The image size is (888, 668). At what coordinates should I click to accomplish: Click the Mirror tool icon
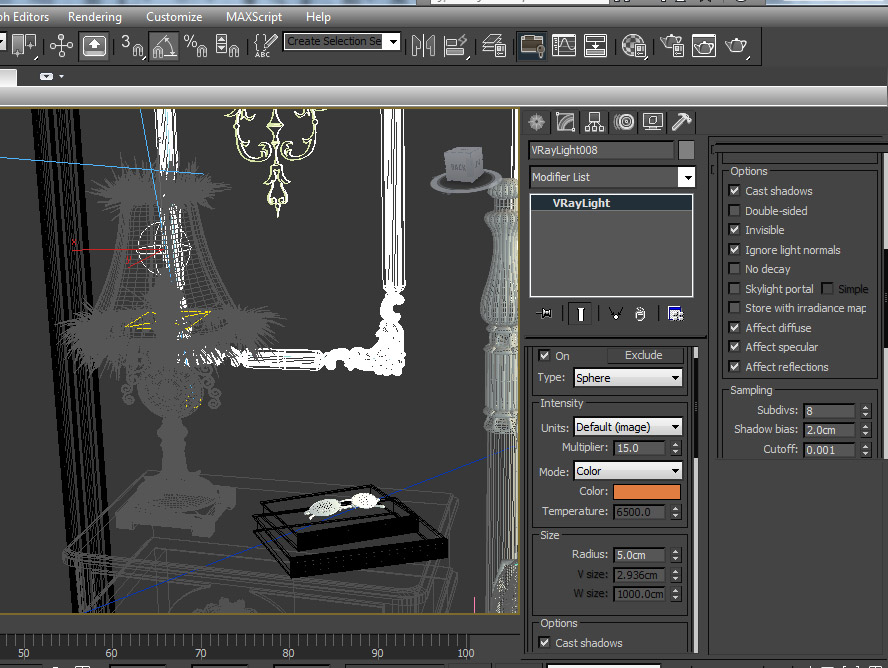coord(423,44)
